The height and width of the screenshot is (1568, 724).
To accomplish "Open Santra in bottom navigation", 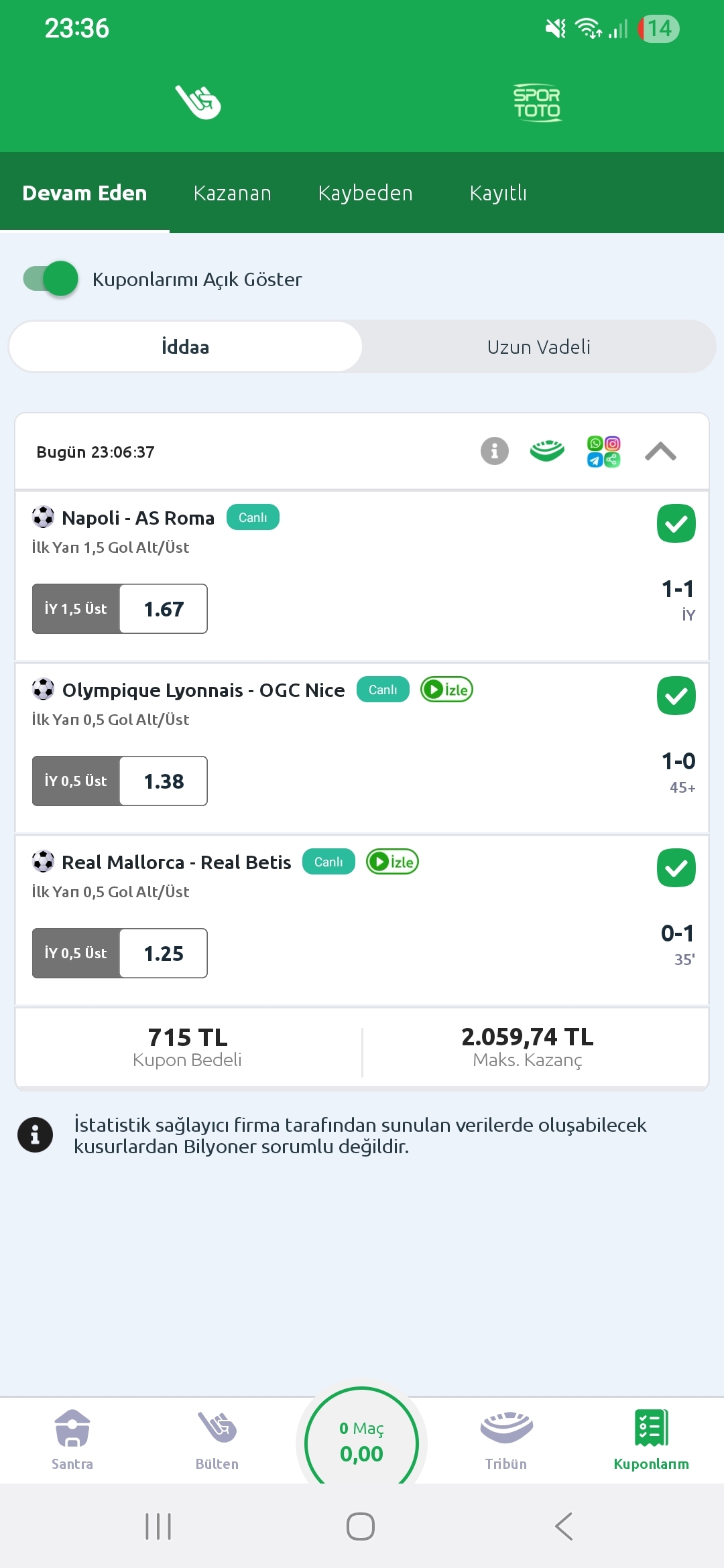I will tap(72, 1439).
